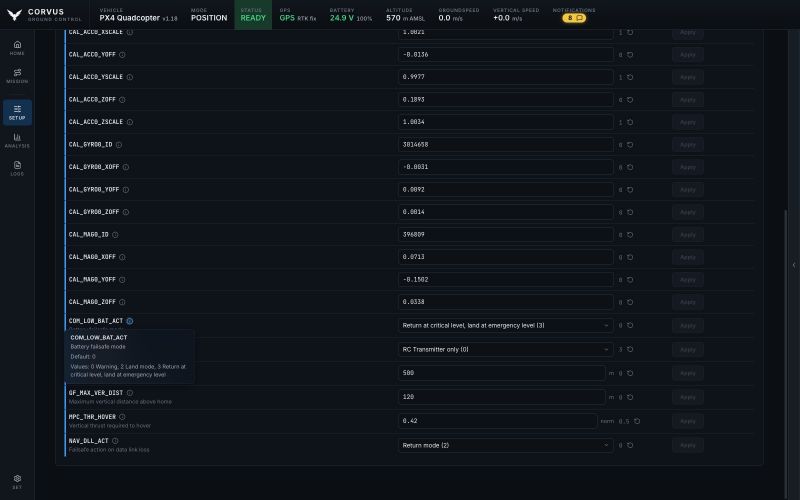Screen dimensions: 800x500
Task: Click the highlighted COM_LOW_BAT_ACT info icon
Action: pos(130,321)
